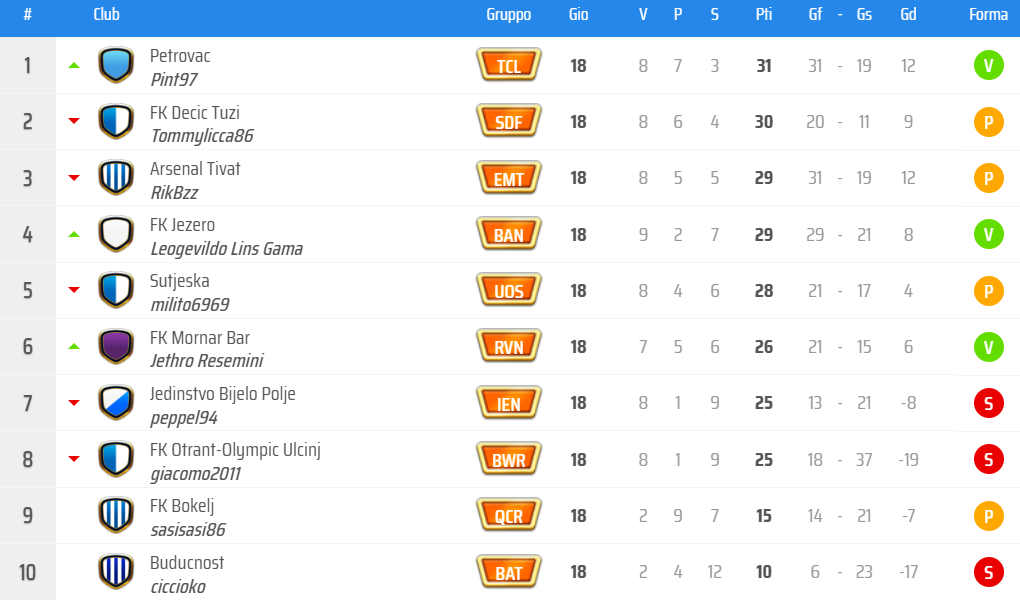
Task: Click the red down arrow beside Sutjeska
Action: (74, 290)
